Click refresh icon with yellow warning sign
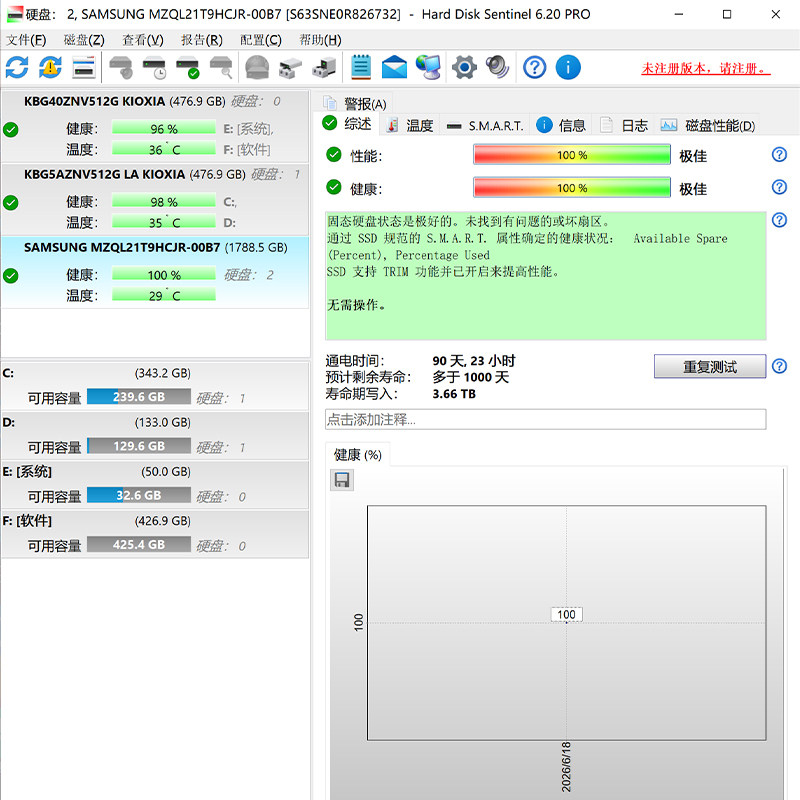The height and width of the screenshot is (800, 800). [50, 67]
